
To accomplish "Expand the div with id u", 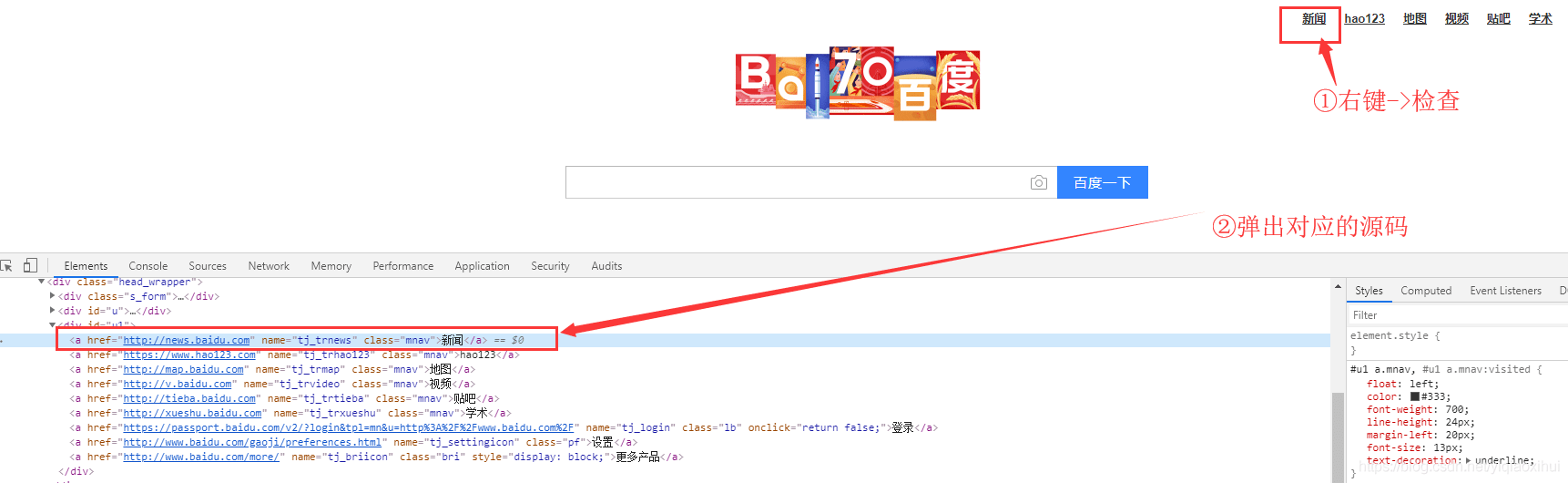I will (x=52, y=311).
